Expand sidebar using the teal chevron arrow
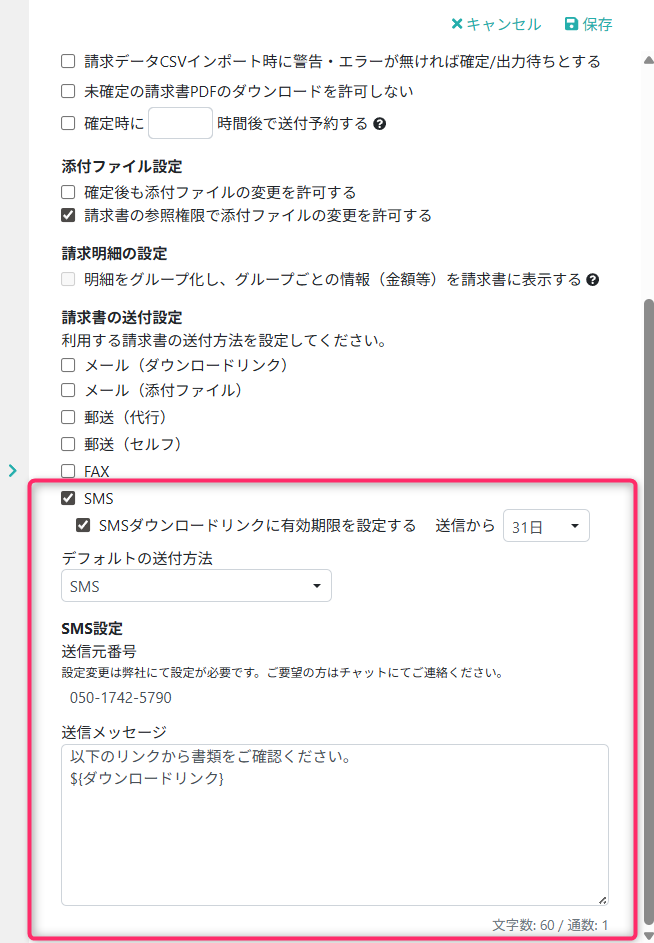This screenshot has height=943, width=654. point(13,470)
